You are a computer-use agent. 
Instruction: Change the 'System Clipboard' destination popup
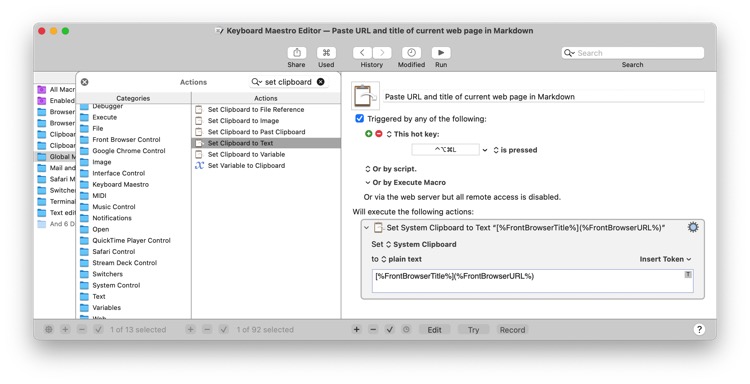click(x=421, y=244)
